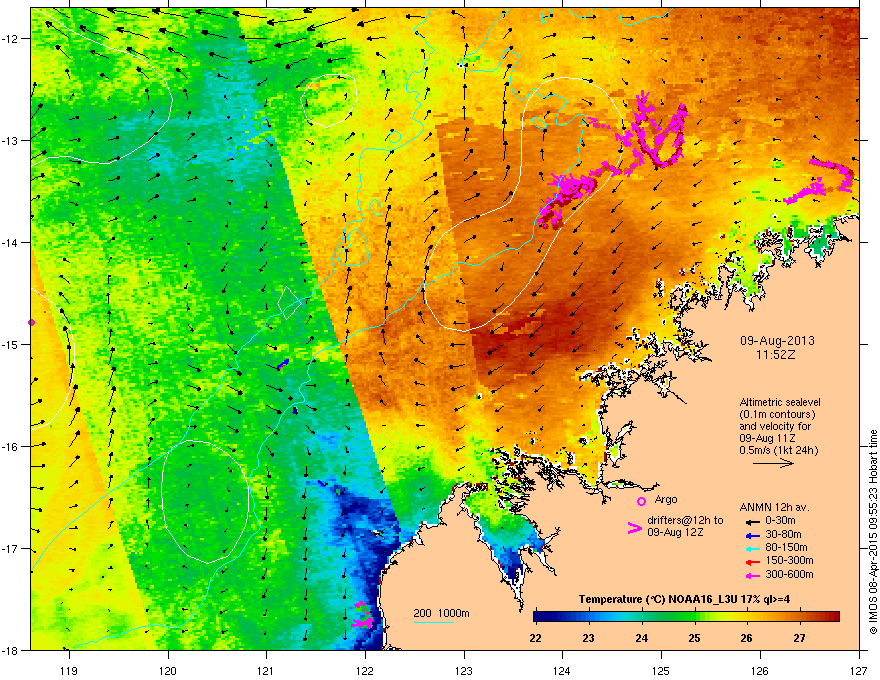Viewport: 880px width, 680px height.
Task: Click the Argo legend text
Action: 666,500
